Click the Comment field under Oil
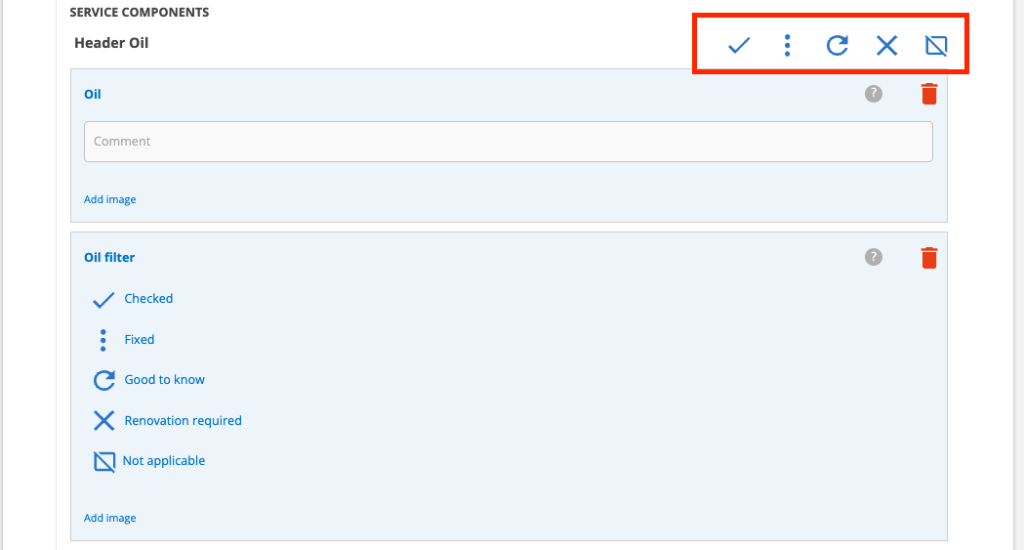The width and height of the screenshot is (1024, 550). coord(508,141)
